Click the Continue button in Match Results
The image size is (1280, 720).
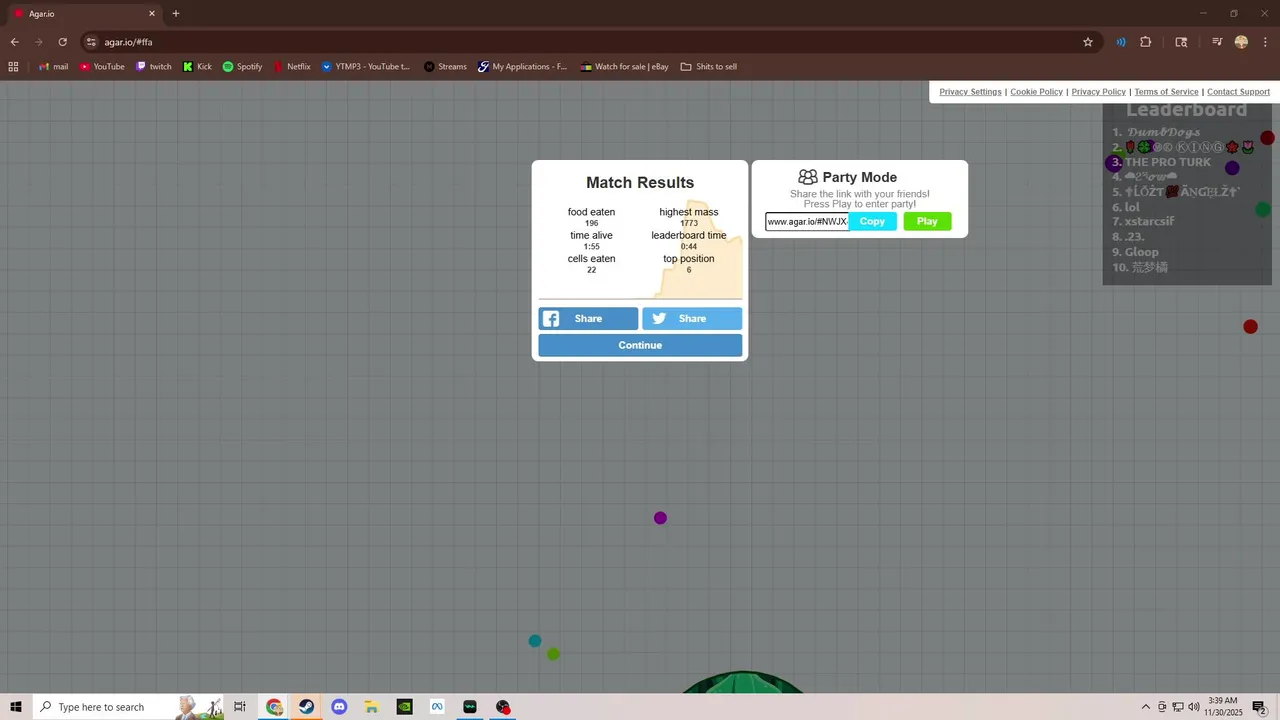(640, 345)
